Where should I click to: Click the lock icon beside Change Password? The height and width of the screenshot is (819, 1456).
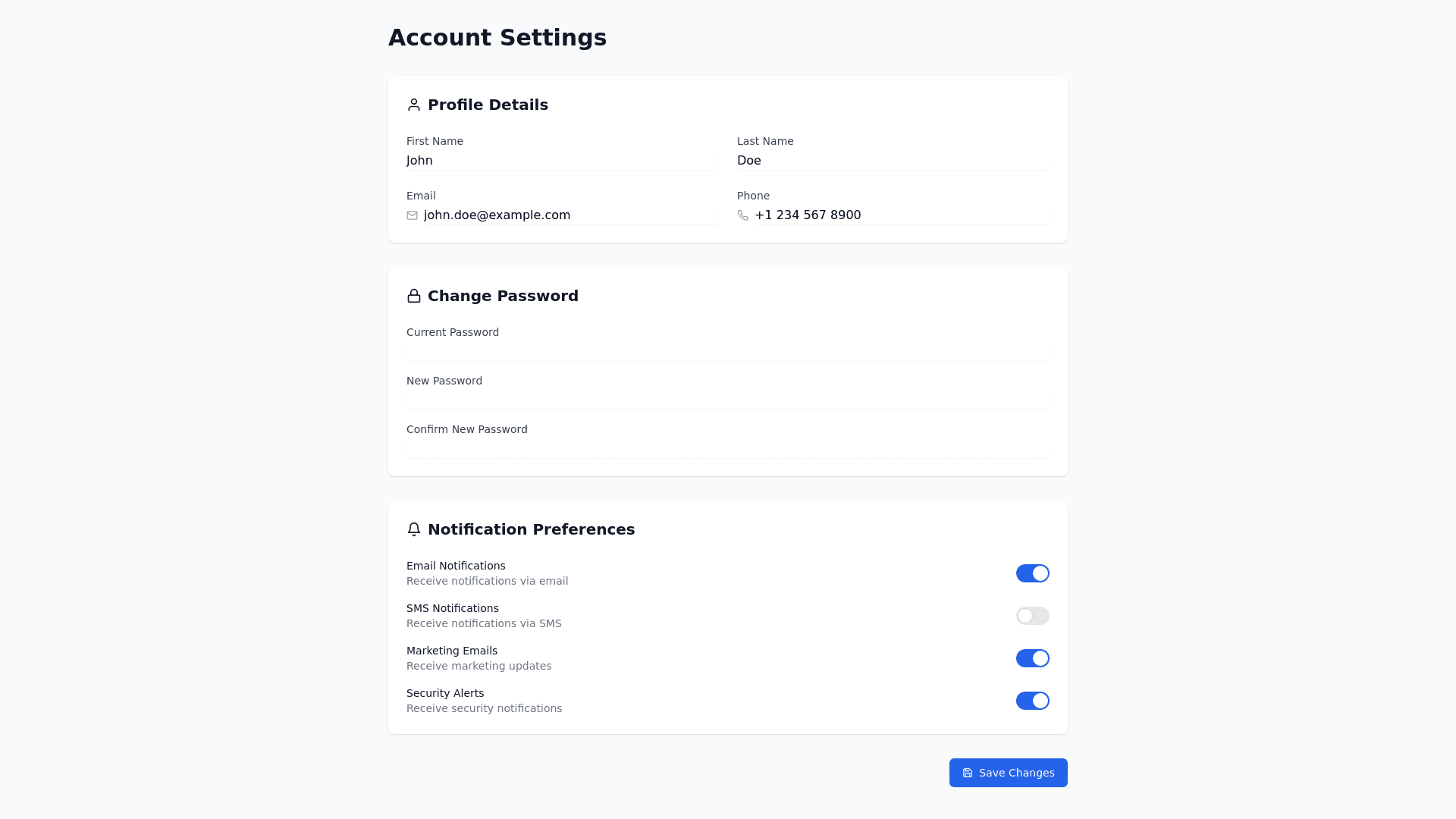point(413,296)
